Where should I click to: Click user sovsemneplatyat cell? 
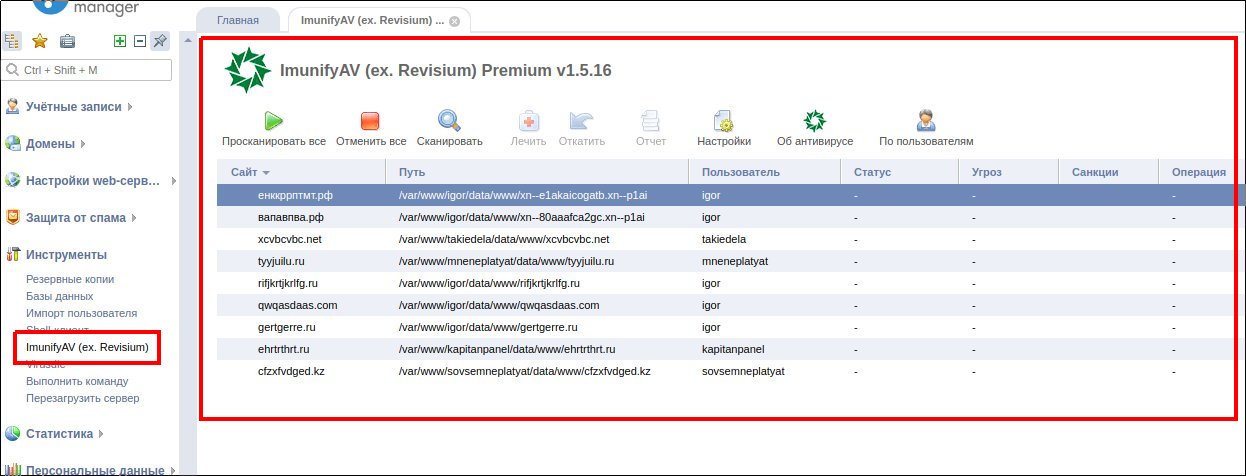point(743,371)
